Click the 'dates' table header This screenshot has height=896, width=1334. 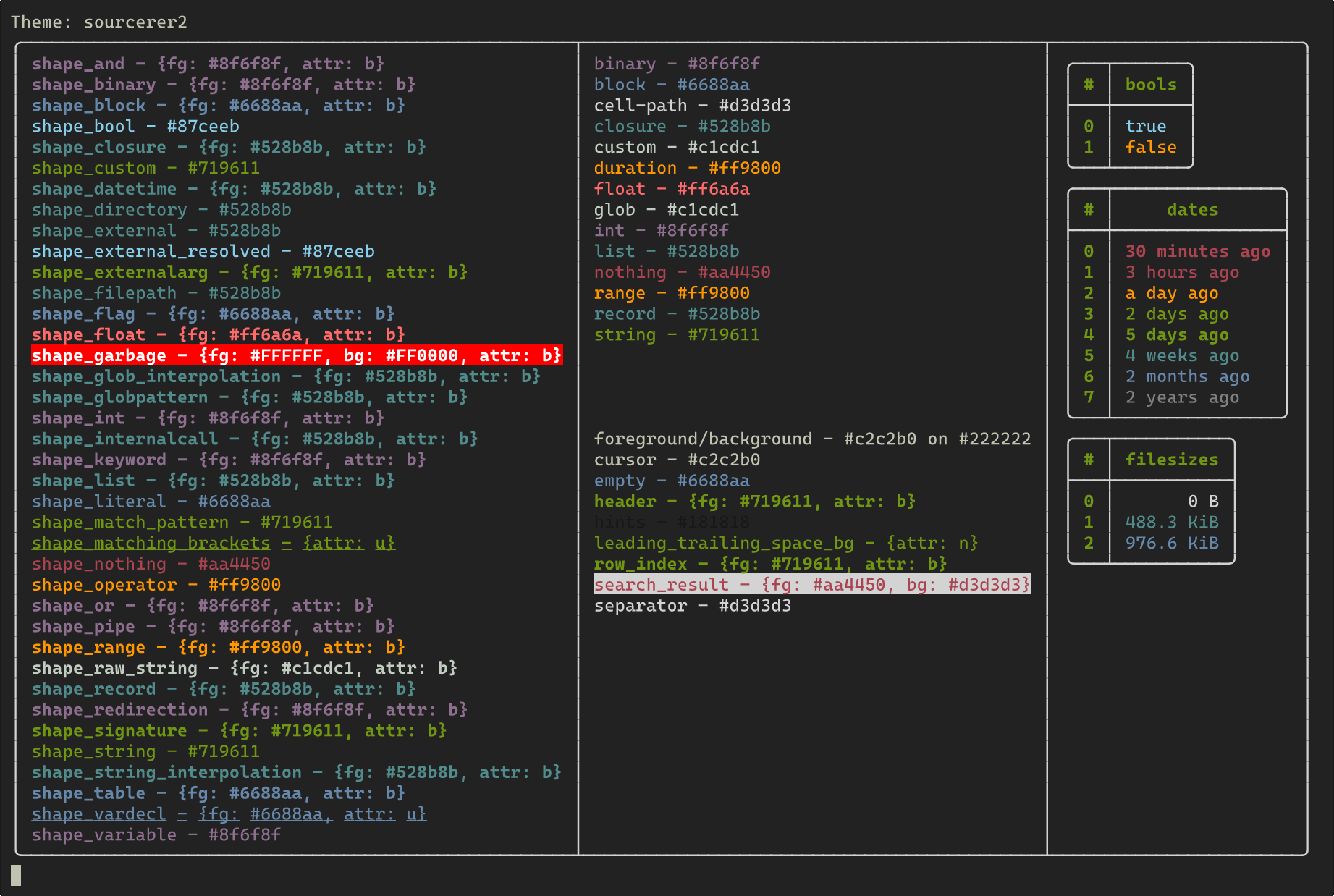1192,210
